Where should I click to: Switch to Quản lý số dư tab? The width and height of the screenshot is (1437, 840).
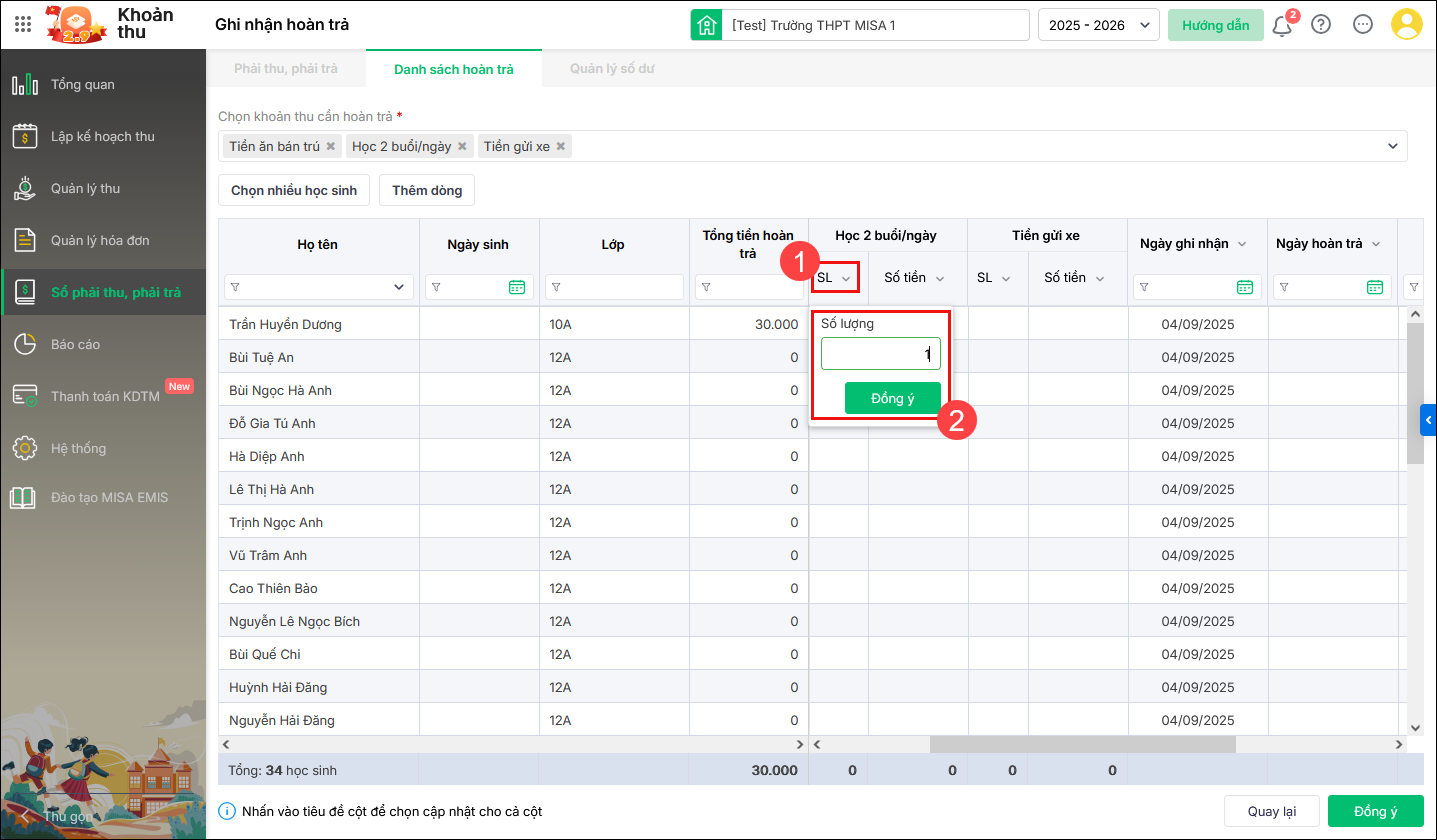612,69
